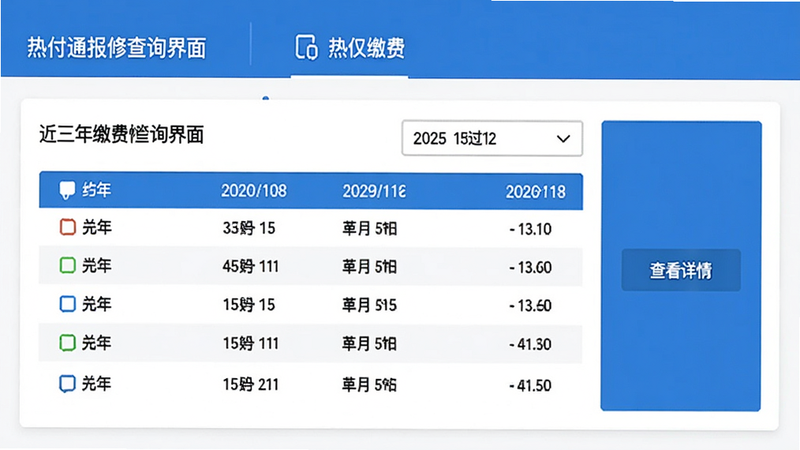
Task: Tick the blue checkbox in the -13.60 15 row
Action: (x=67, y=304)
